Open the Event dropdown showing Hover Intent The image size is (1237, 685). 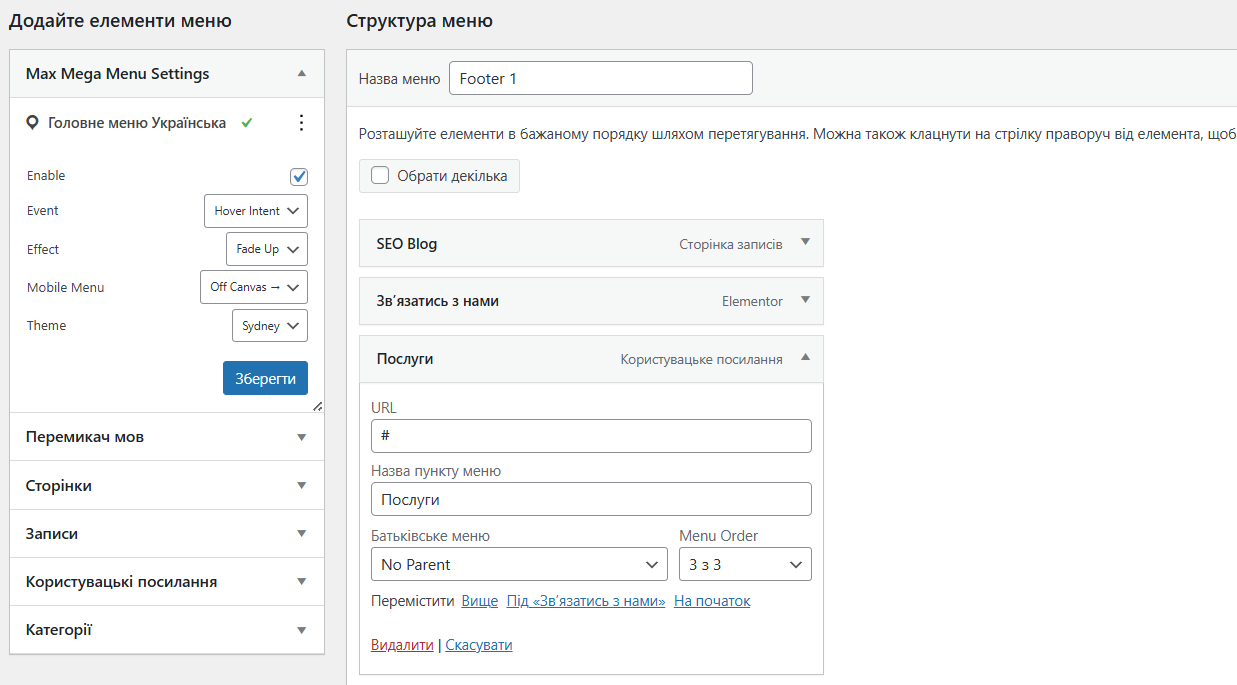[255, 211]
